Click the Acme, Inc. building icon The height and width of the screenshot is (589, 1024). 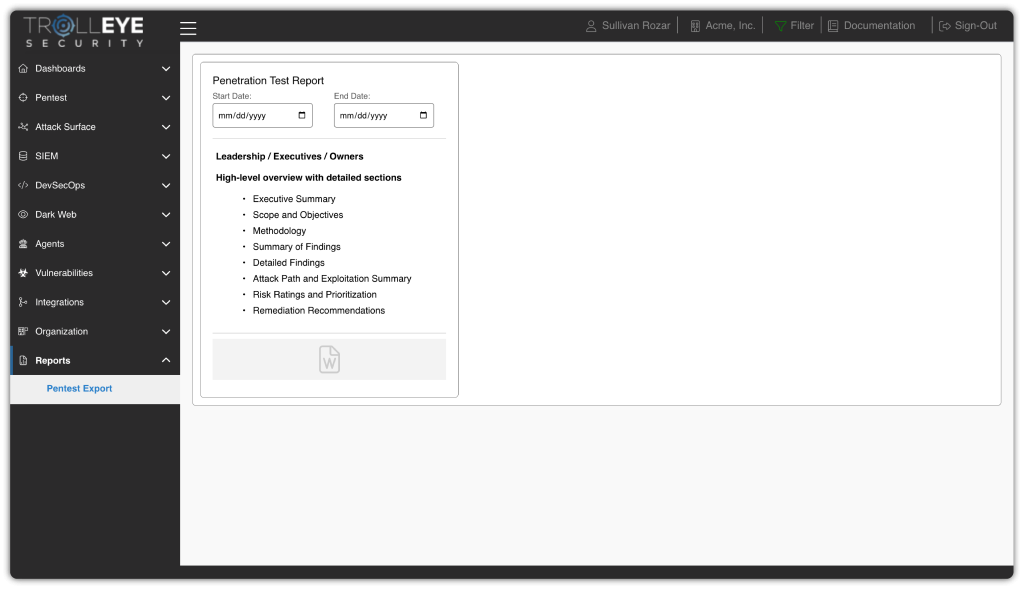(x=695, y=26)
